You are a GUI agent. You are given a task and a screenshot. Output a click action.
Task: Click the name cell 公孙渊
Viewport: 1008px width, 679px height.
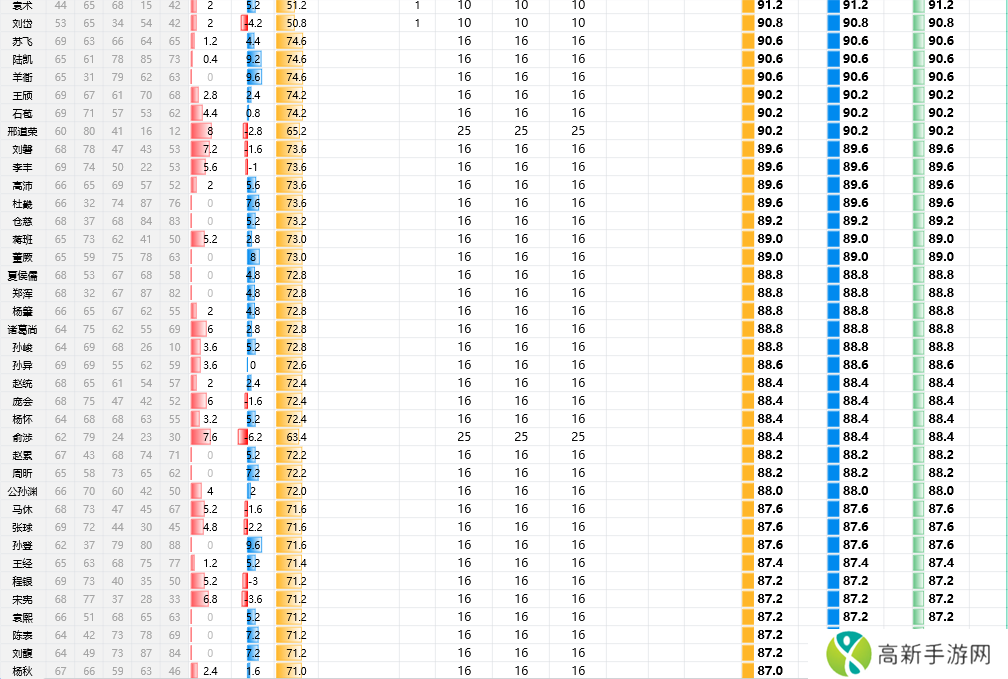(22, 491)
